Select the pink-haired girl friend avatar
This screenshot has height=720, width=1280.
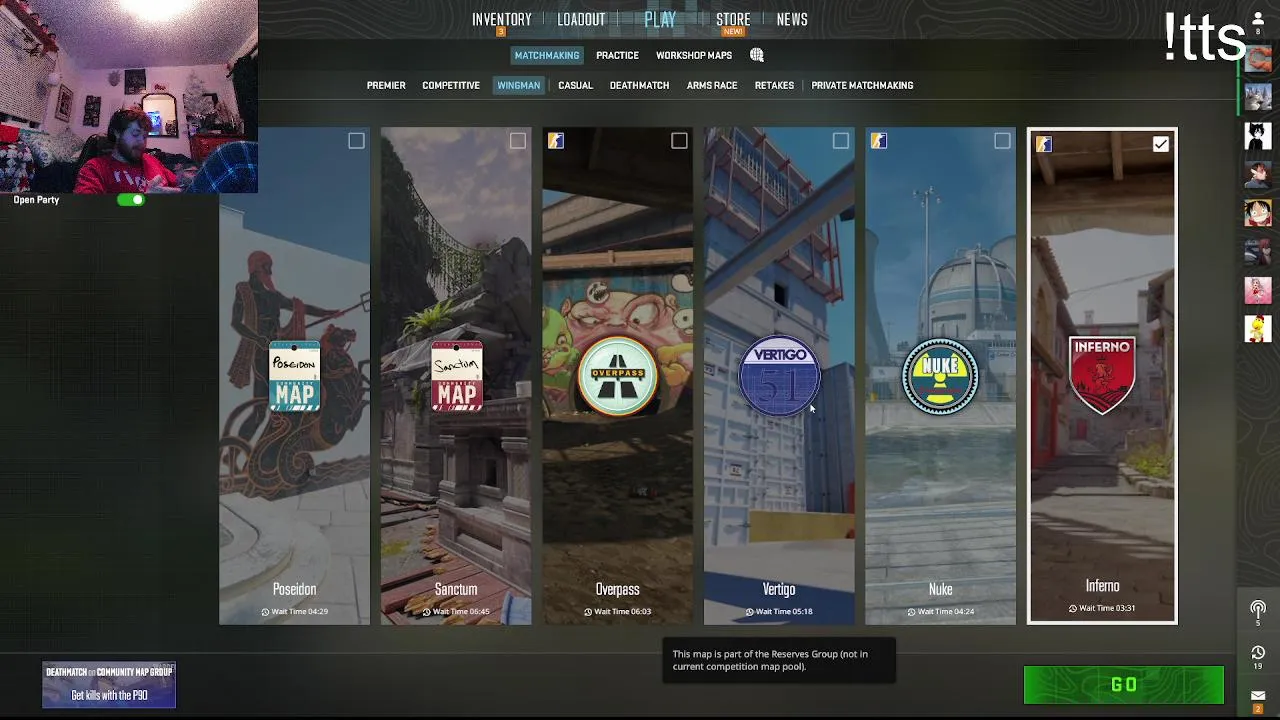(1258, 289)
